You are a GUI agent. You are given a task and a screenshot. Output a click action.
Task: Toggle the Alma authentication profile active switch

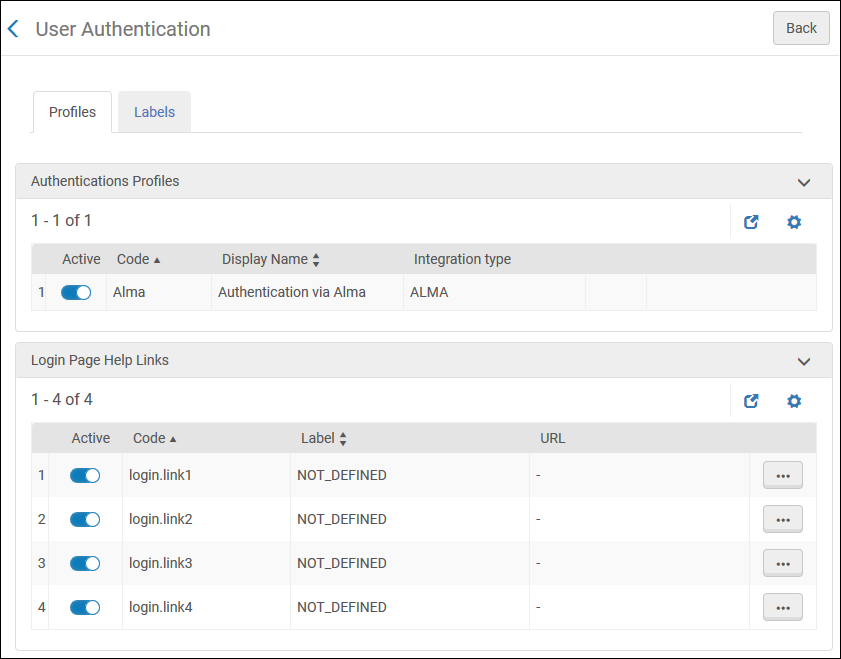coord(76,292)
